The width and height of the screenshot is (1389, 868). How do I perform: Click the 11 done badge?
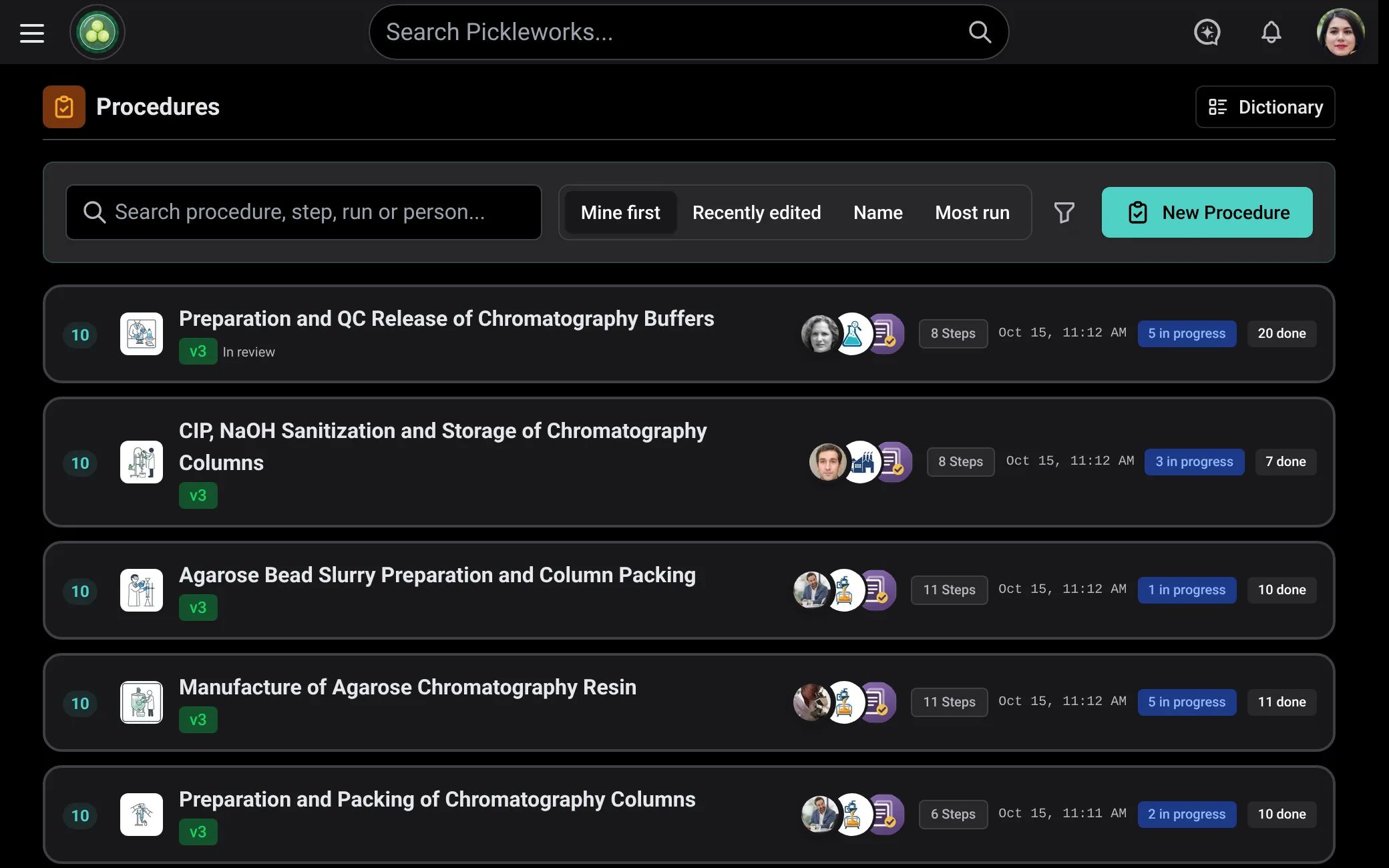pyautogui.click(x=1281, y=702)
